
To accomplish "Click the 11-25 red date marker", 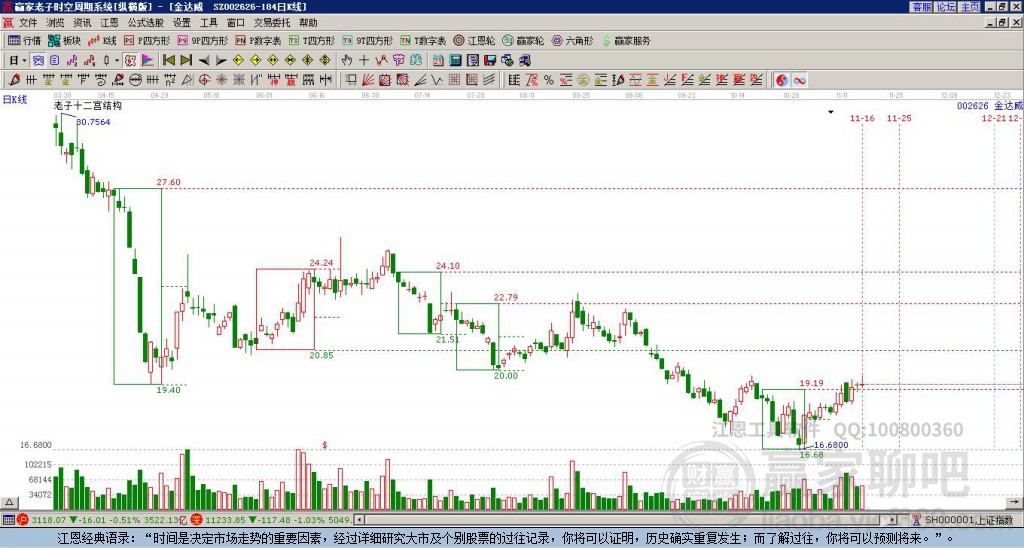I will pyautogui.click(x=899, y=118).
